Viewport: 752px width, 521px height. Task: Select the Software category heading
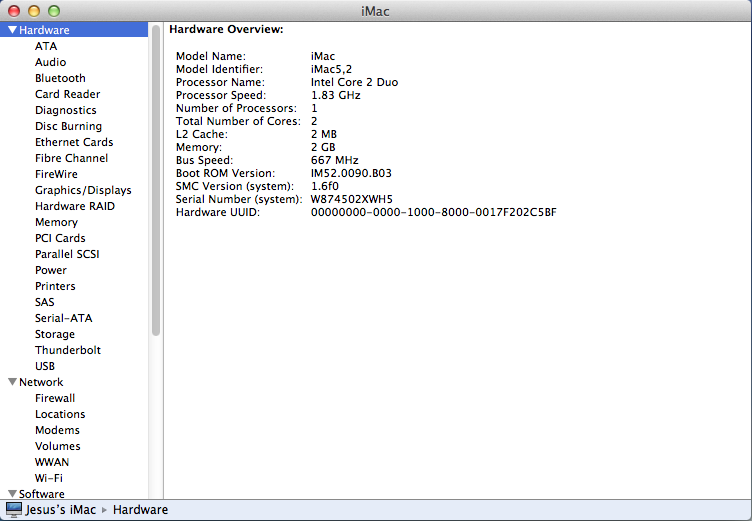pyautogui.click(x=41, y=494)
